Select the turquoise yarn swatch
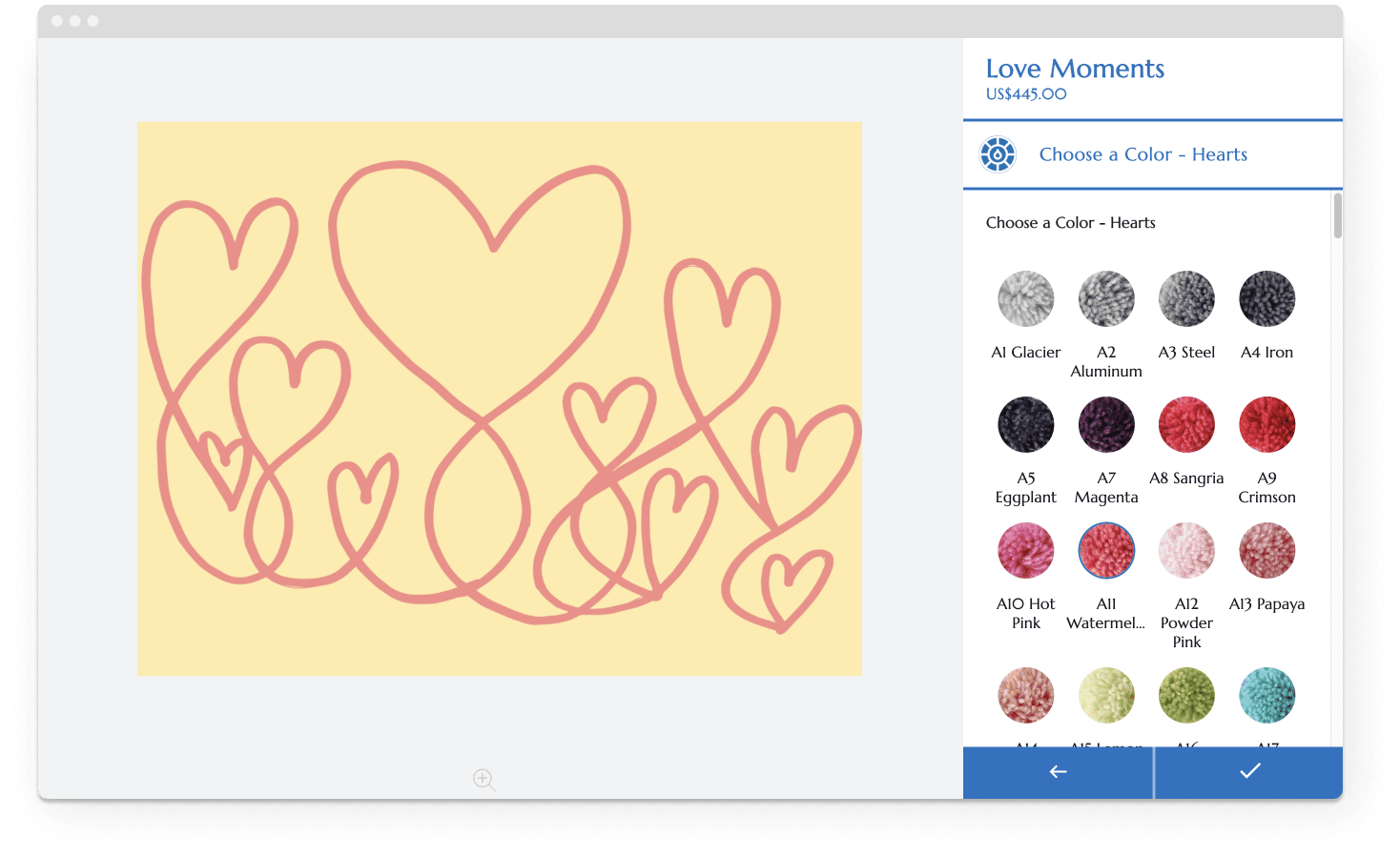This screenshot has width=1400, height=856. pos(1266,696)
